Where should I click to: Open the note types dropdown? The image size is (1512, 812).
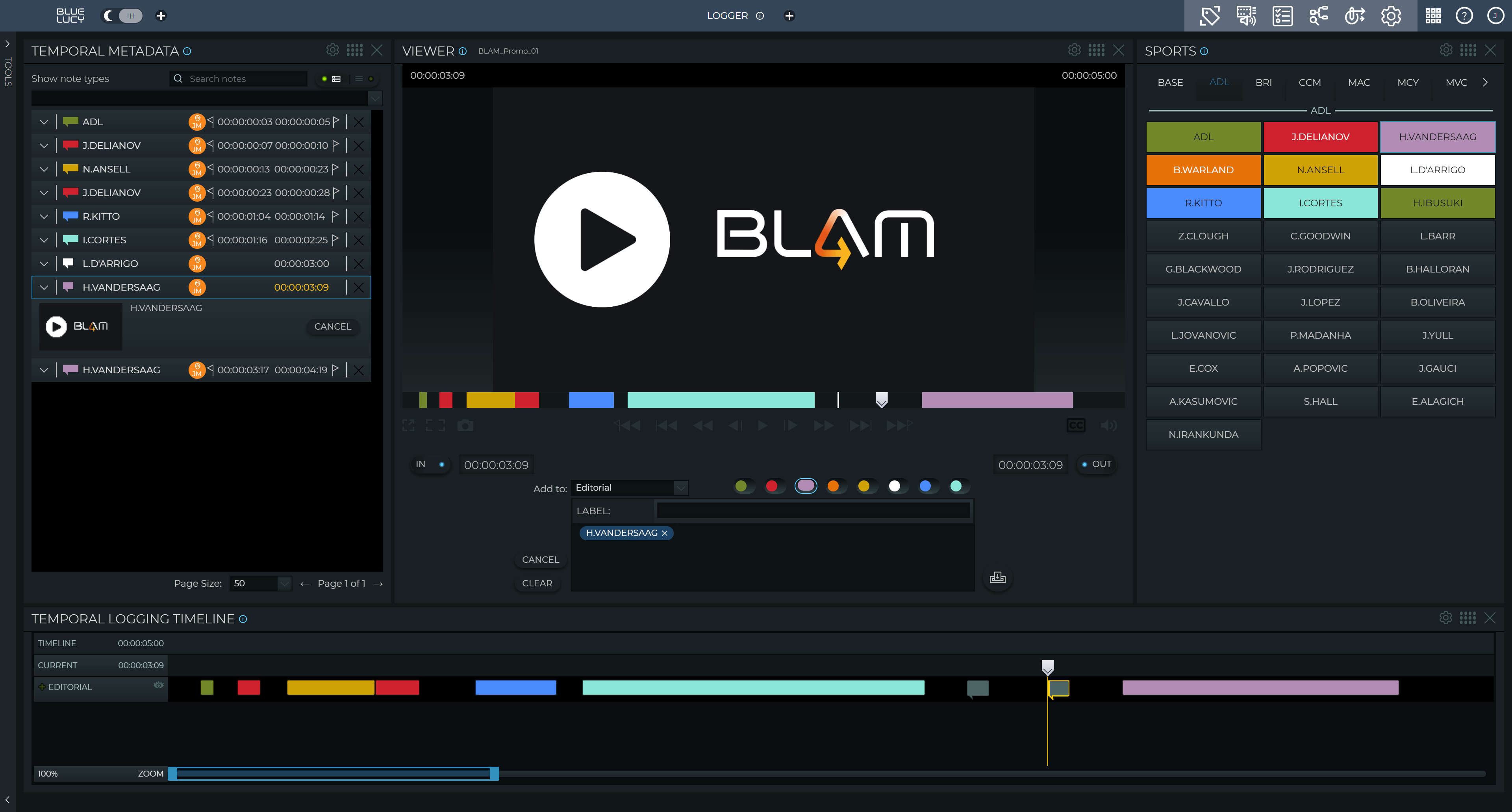tap(375, 98)
